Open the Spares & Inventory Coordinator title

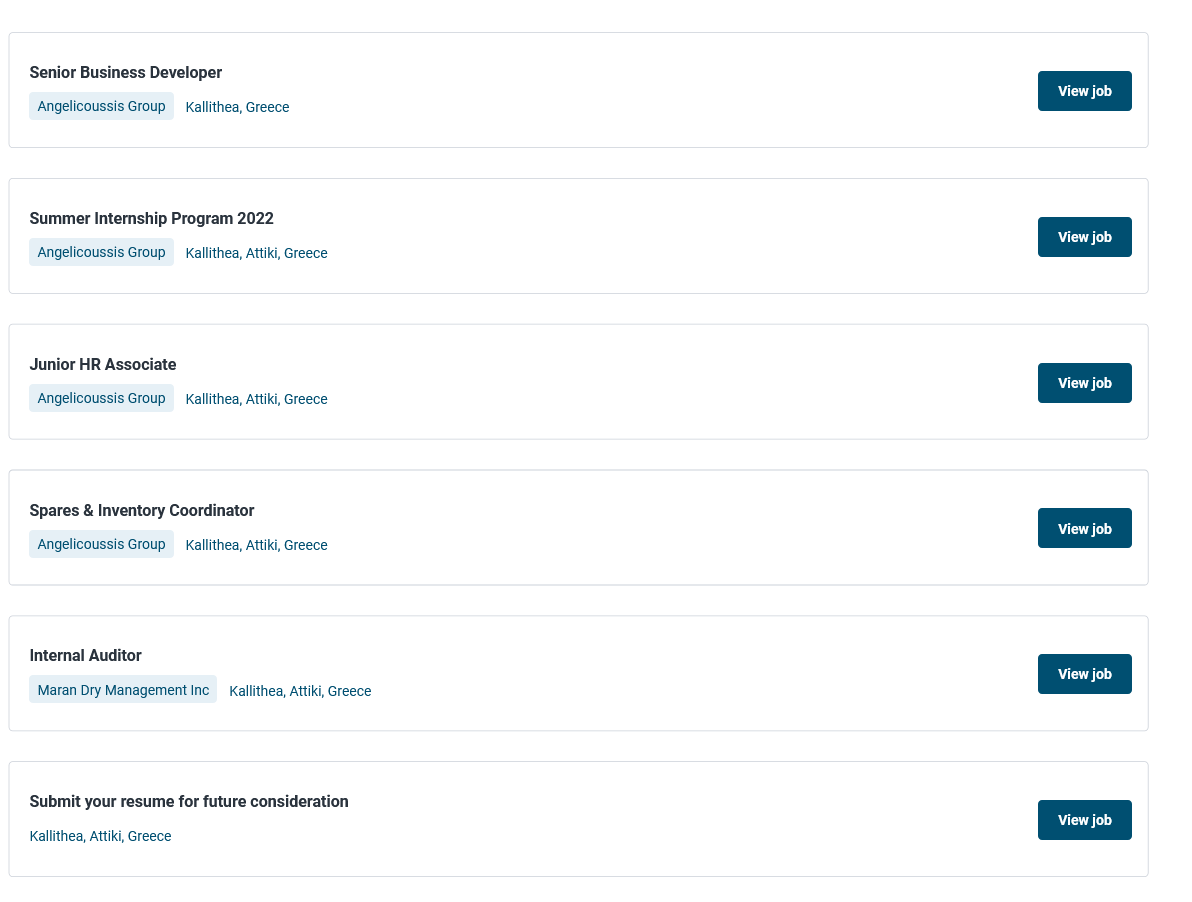tap(141, 510)
